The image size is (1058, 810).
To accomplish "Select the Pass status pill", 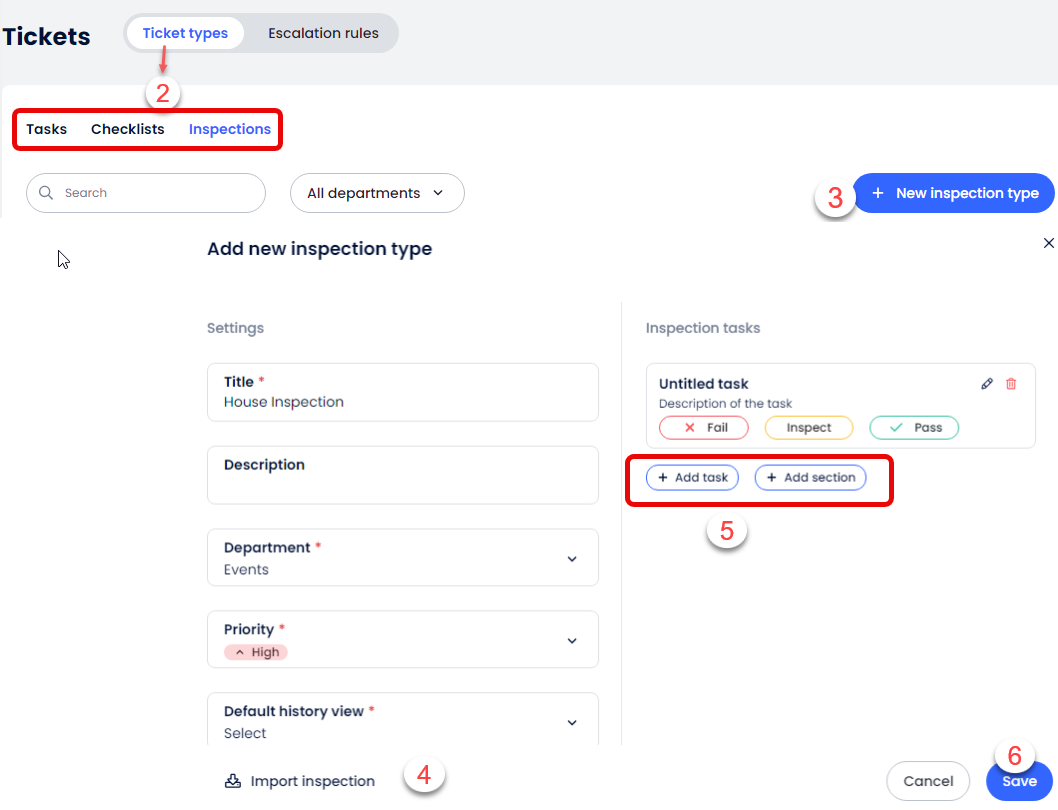I will pyautogui.click(x=914, y=428).
